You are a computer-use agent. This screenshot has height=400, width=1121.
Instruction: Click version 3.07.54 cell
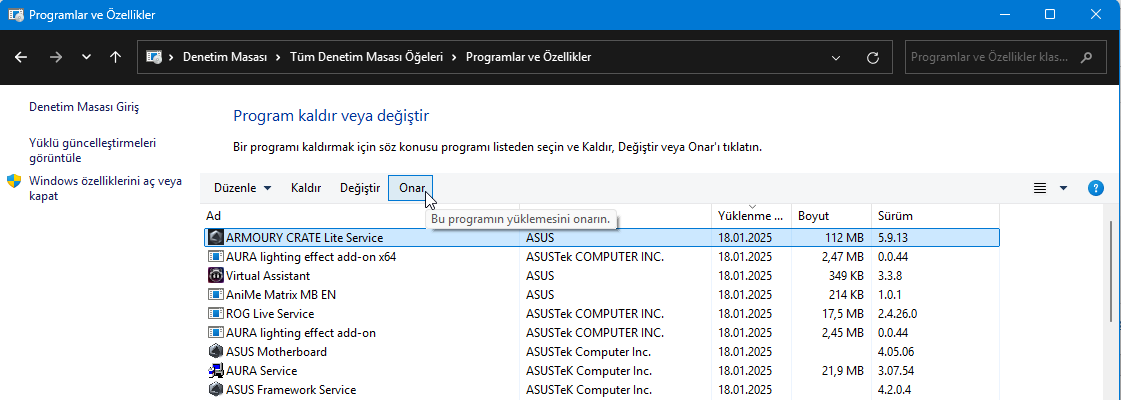(x=897, y=371)
